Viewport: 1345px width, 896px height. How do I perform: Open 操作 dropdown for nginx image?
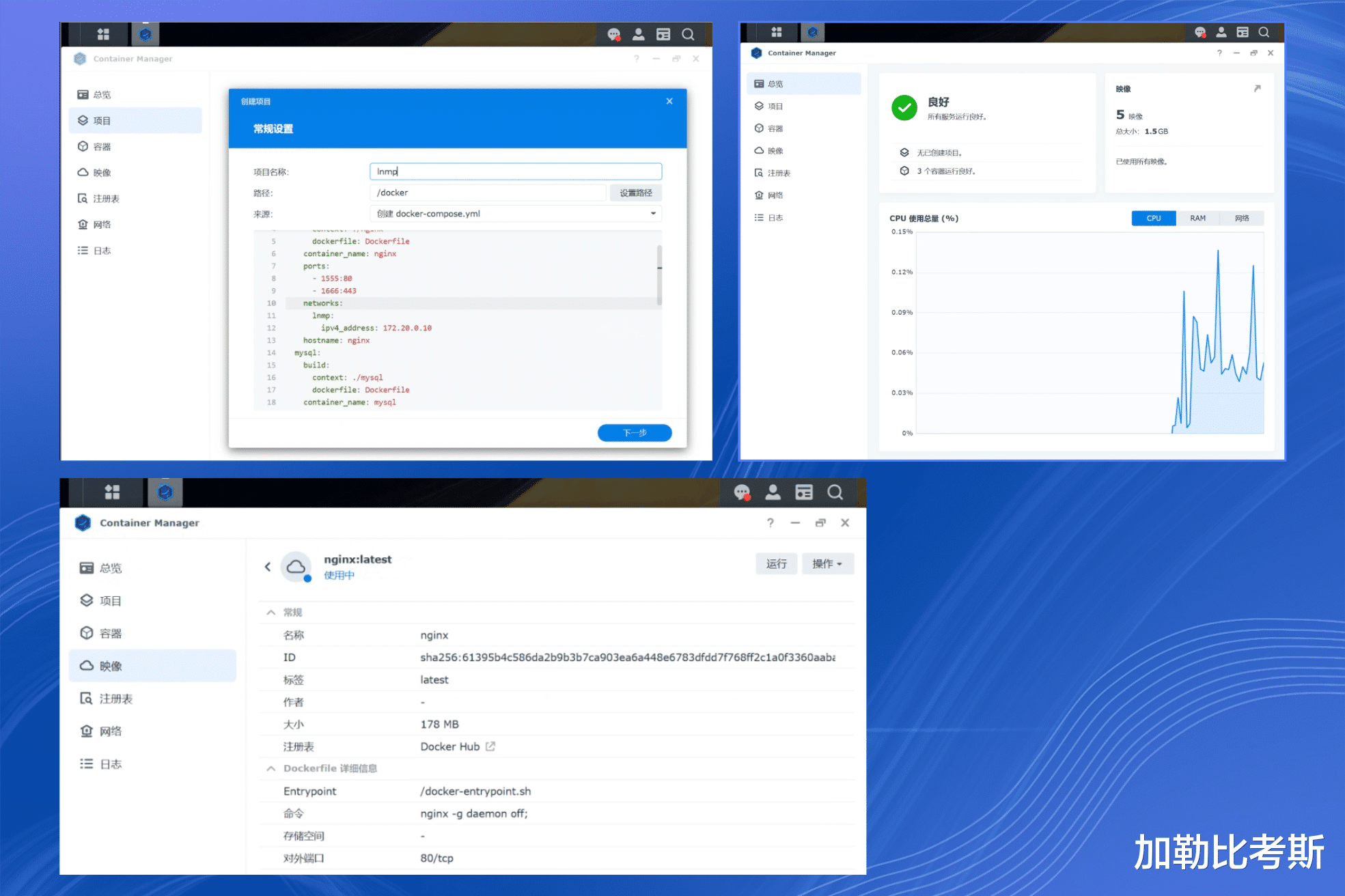coord(827,563)
